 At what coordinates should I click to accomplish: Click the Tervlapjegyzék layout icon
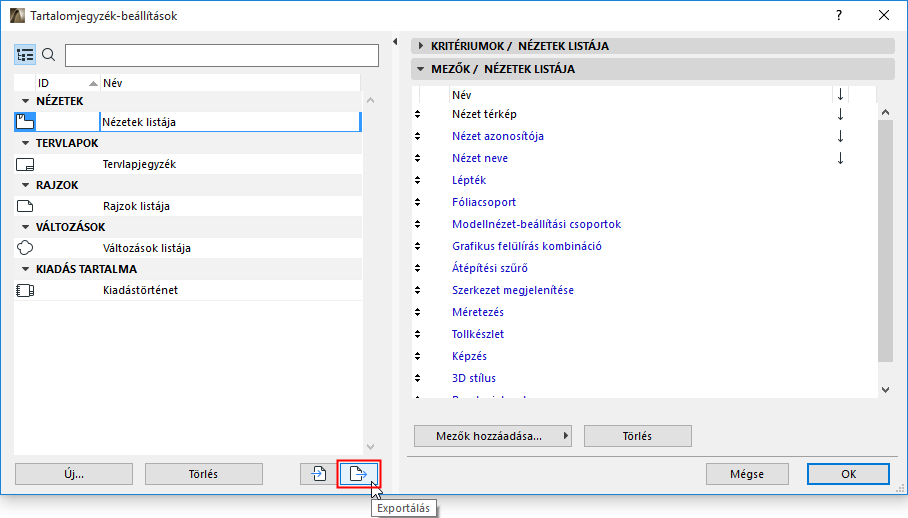click(x=25, y=164)
